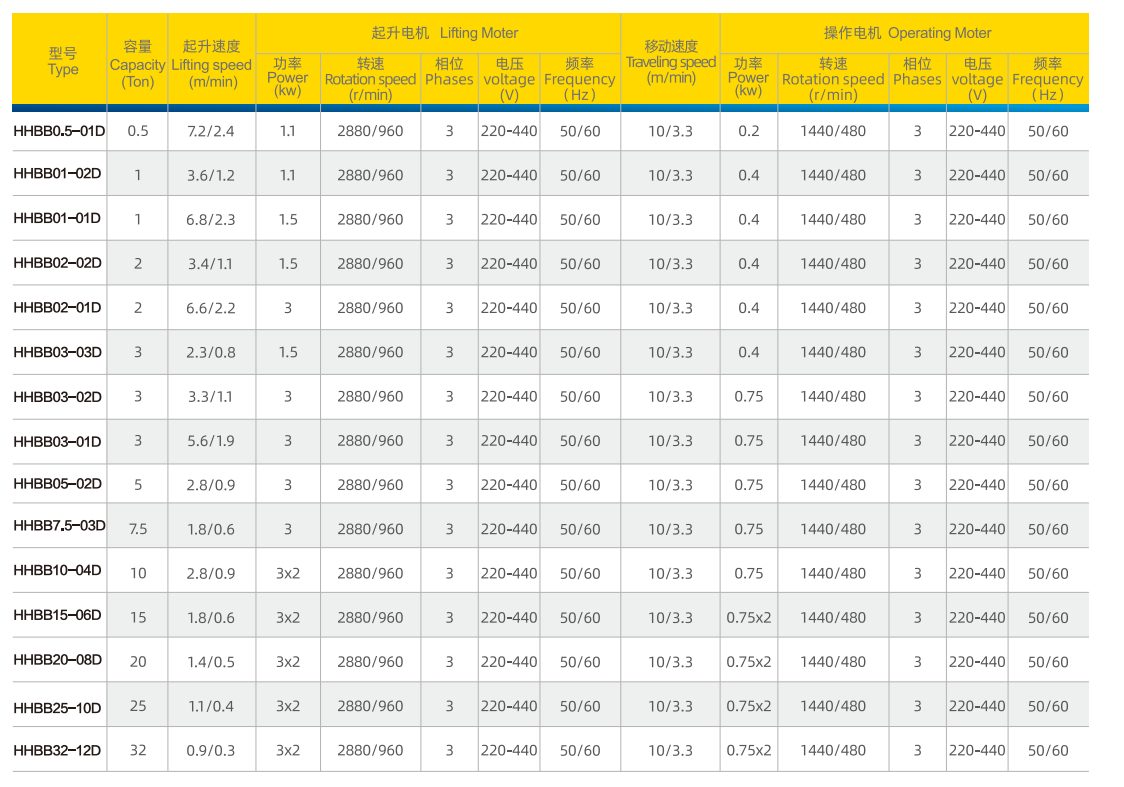The height and width of the screenshot is (787, 1124).
Task: Click capacity value 32
Action: (138, 751)
